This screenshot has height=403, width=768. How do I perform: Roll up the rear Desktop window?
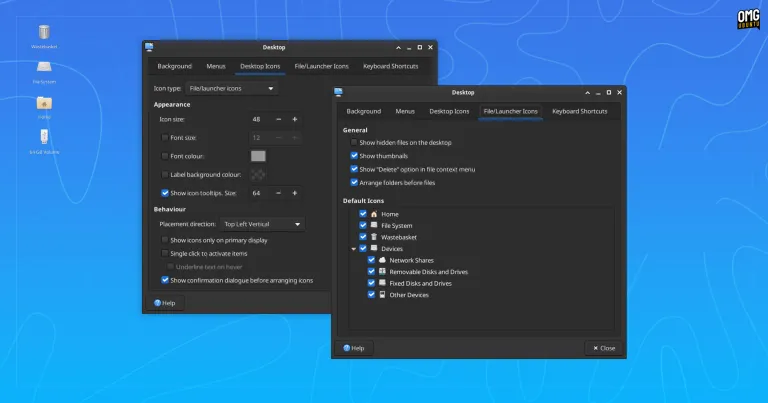[x=398, y=47]
